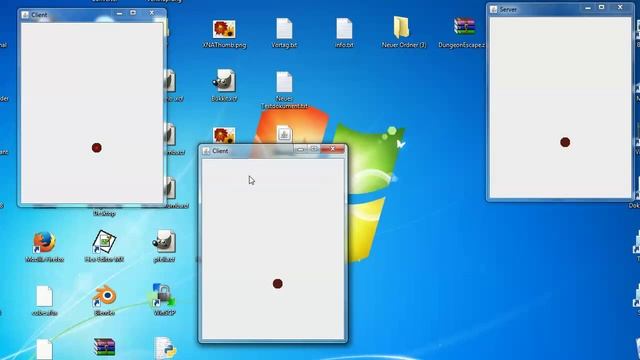The width and height of the screenshot is (640, 360).
Task: Select the GIMP file below XNAThumb.png
Action: coord(224,81)
